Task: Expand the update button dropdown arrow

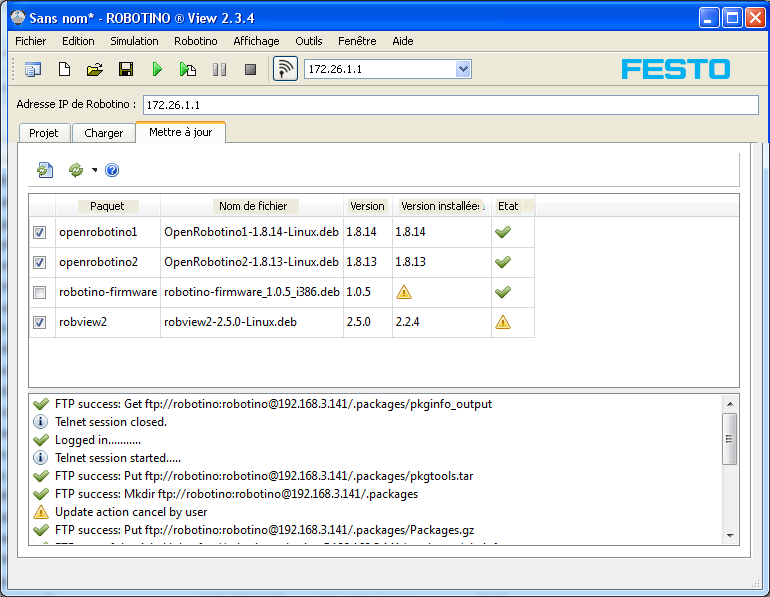Action: coord(94,170)
